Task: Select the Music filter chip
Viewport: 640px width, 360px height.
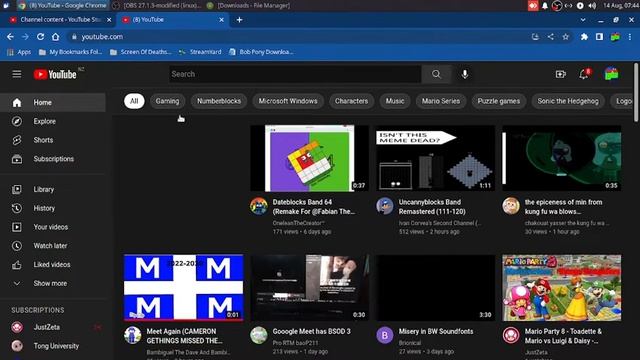Action: (x=395, y=101)
